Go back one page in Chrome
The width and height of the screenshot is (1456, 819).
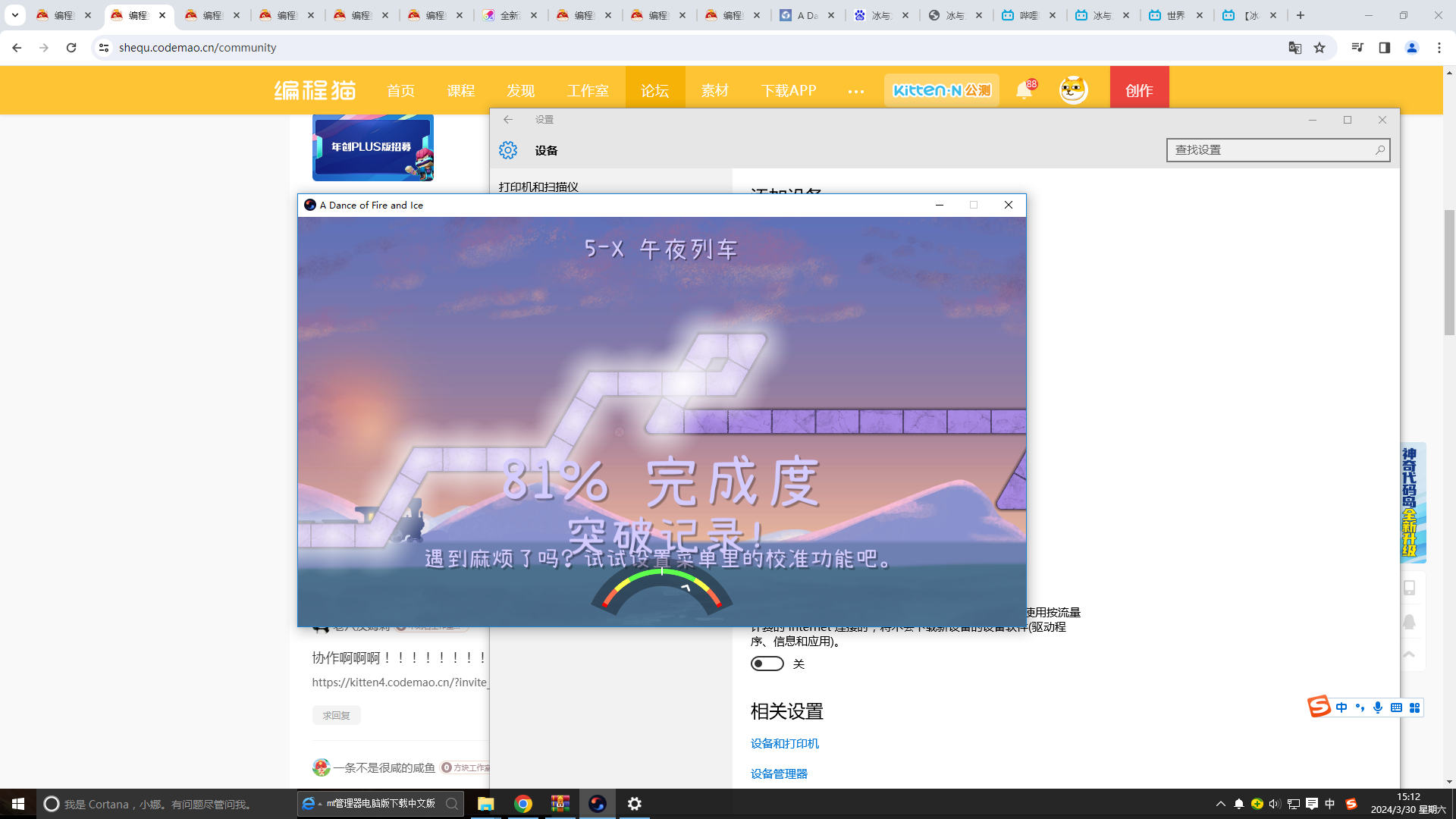pos(17,48)
